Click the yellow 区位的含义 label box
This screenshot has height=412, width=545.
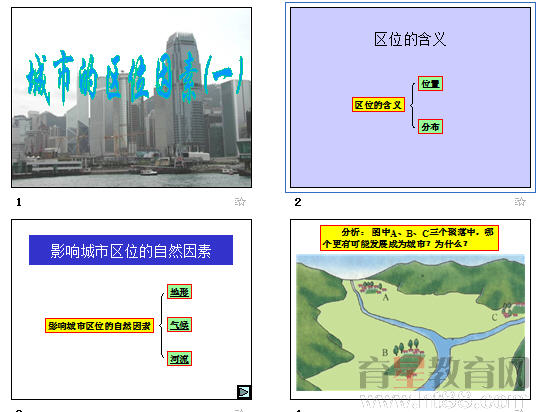[x=378, y=105]
